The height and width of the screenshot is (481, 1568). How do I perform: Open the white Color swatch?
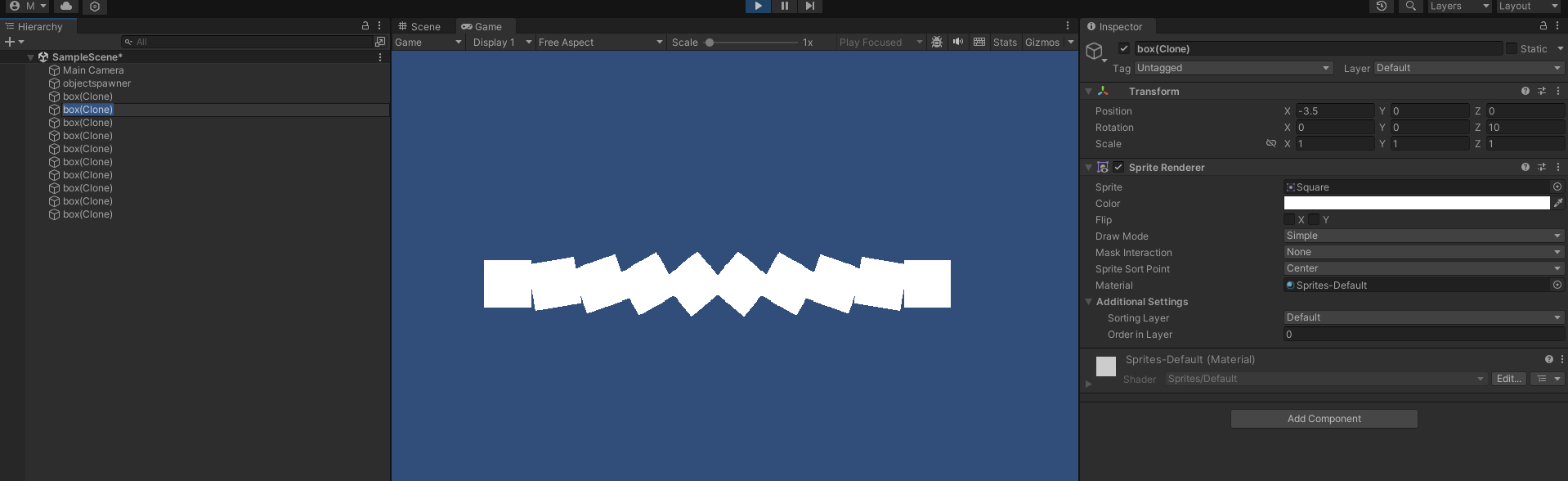(x=1417, y=203)
